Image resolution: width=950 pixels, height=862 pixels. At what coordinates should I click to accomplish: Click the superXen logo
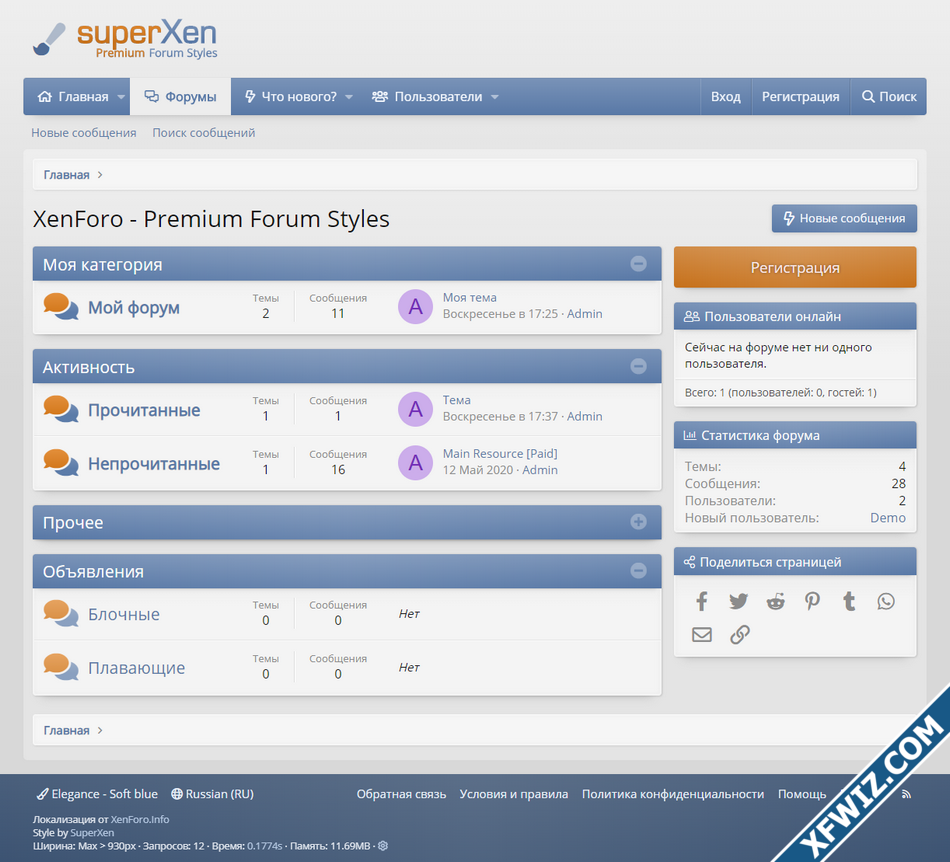(x=125, y=40)
